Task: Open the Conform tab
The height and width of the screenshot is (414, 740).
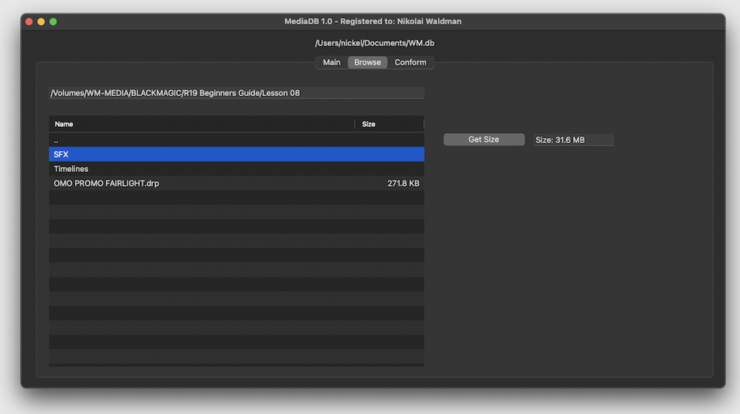Action: click(410, 62)
